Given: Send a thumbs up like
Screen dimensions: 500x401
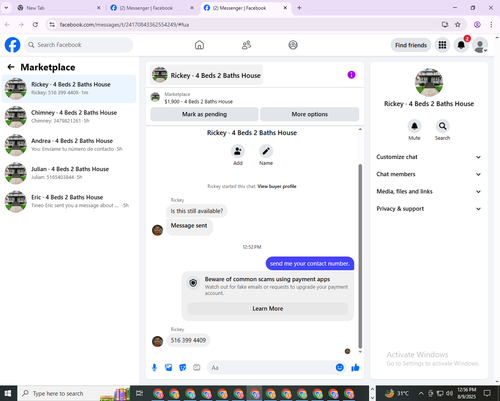Looking at the screenshot, I should tap(355, 367).
